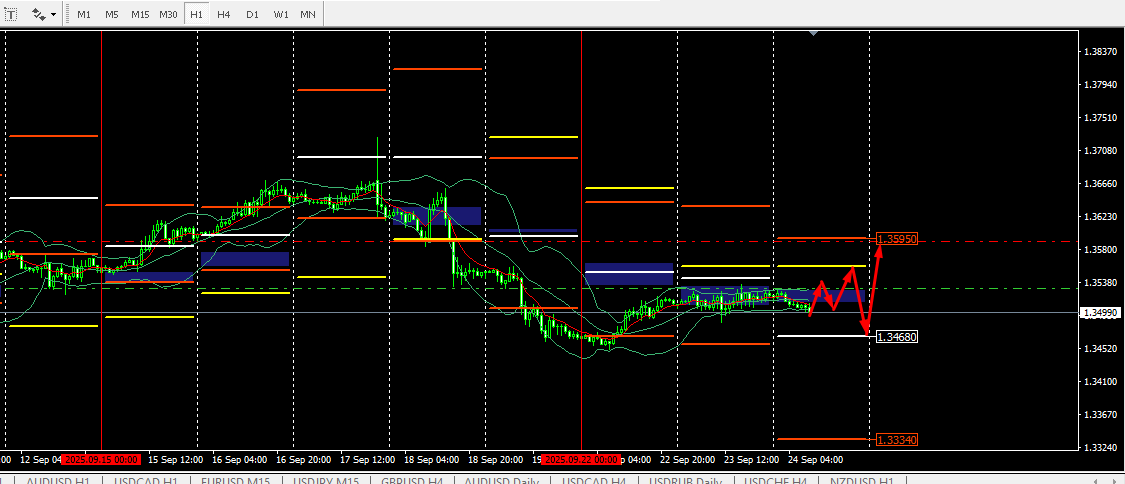Screen dimensions: 1125x484
Task: Open the arrows tool dropdown arrow
Action: tap(53, 14)
